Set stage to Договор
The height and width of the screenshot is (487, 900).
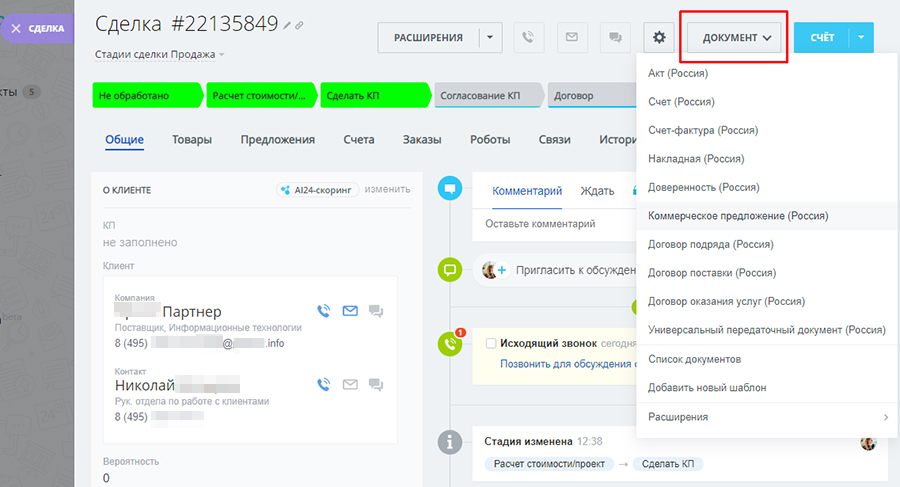click(x=592, y=95)
